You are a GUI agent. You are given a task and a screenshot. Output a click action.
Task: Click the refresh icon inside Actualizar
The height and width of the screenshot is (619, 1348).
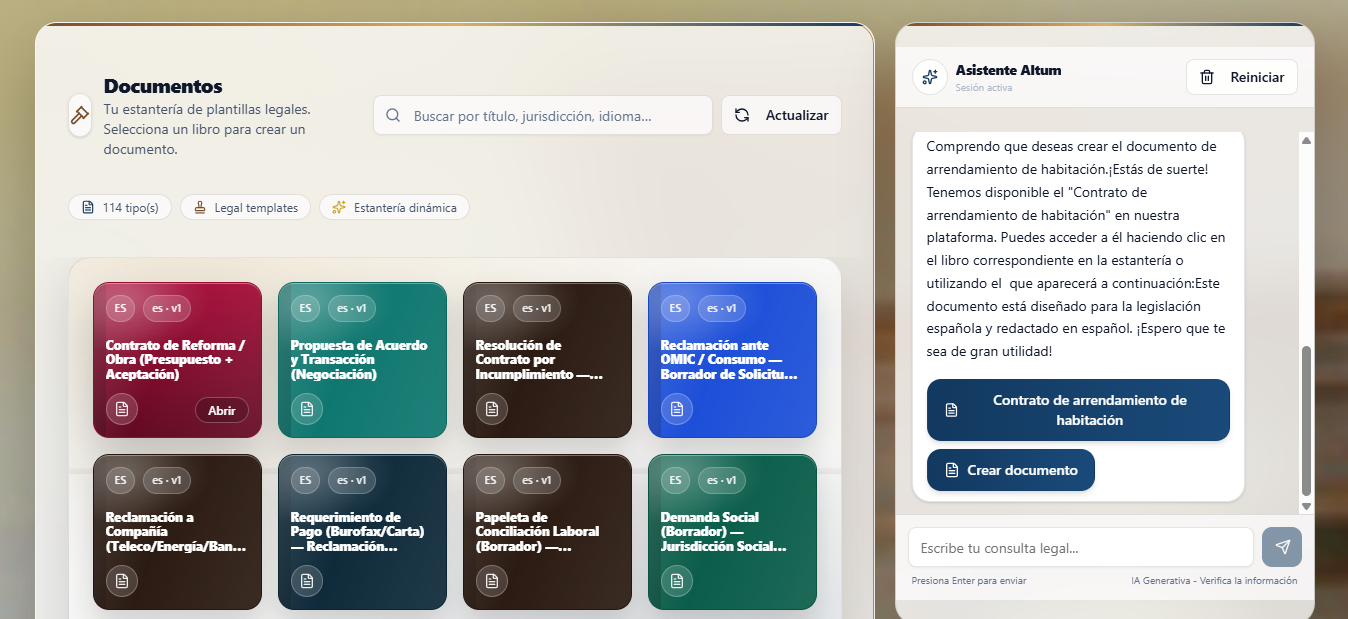point(741,115)
